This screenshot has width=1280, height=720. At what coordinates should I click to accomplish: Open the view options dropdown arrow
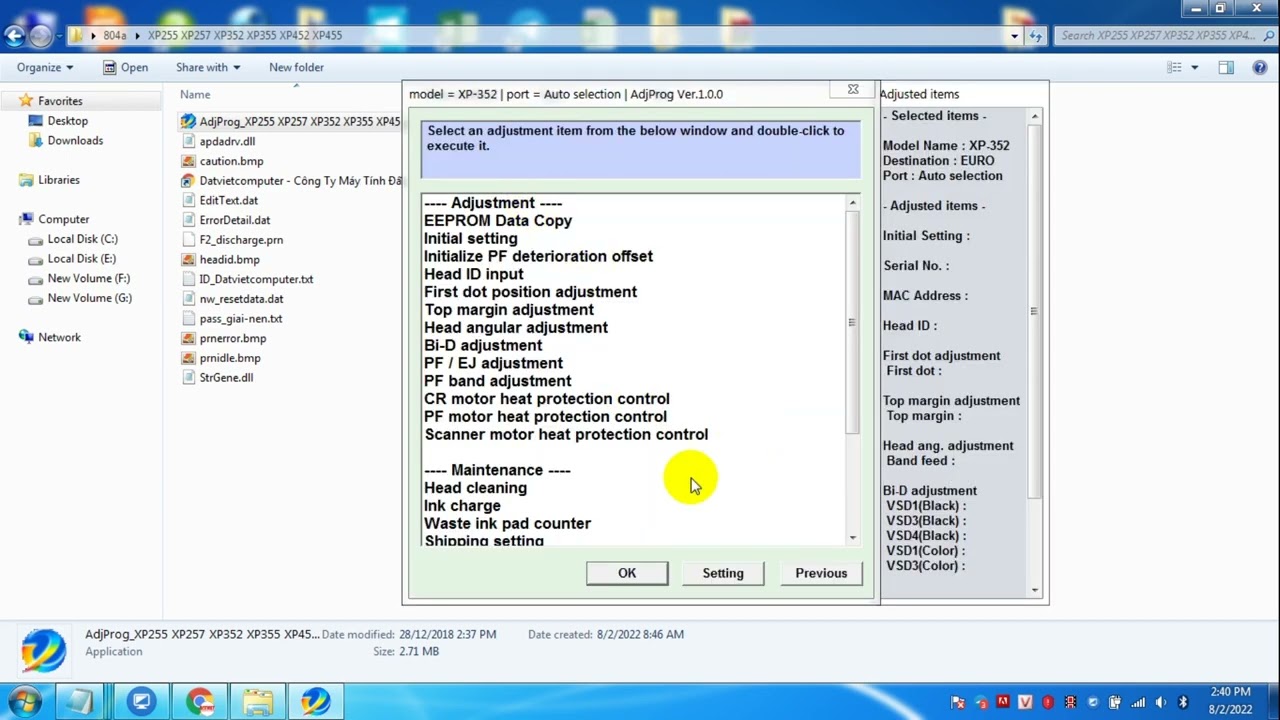[x=1195, y=67]
